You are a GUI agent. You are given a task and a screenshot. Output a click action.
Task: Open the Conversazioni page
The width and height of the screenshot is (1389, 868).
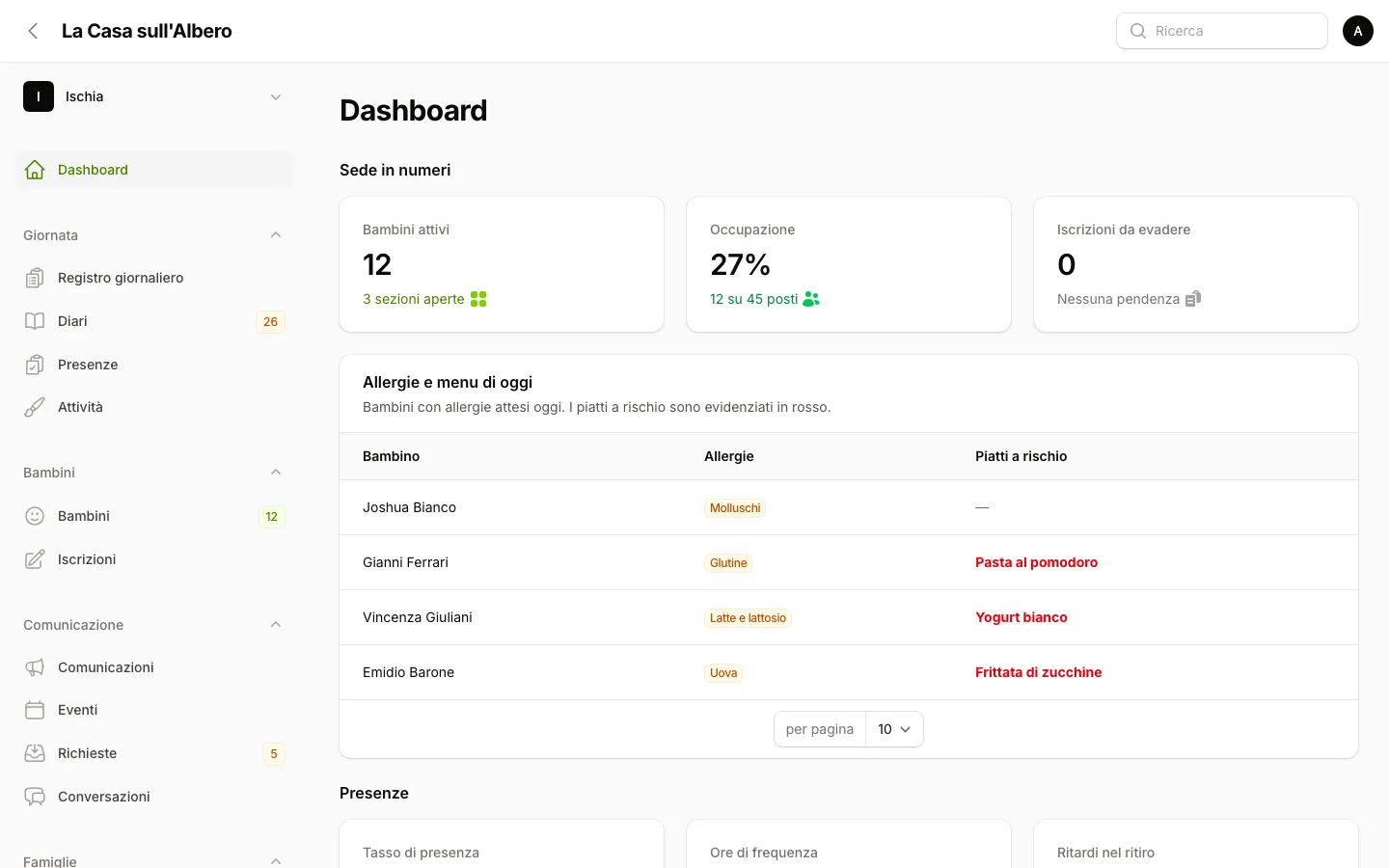(154, 797)
